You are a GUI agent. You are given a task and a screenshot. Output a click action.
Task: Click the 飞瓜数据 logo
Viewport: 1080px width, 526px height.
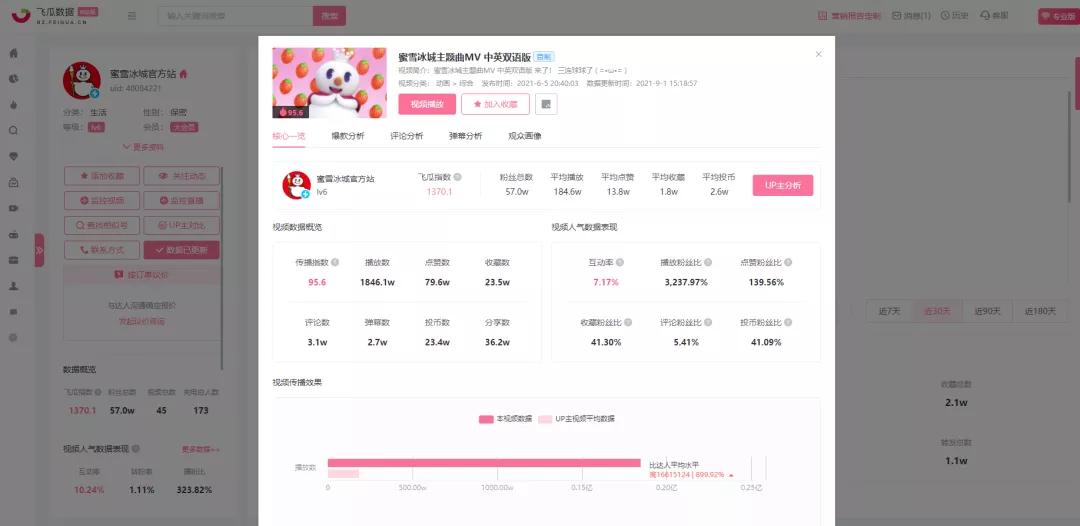coord(56,15)
